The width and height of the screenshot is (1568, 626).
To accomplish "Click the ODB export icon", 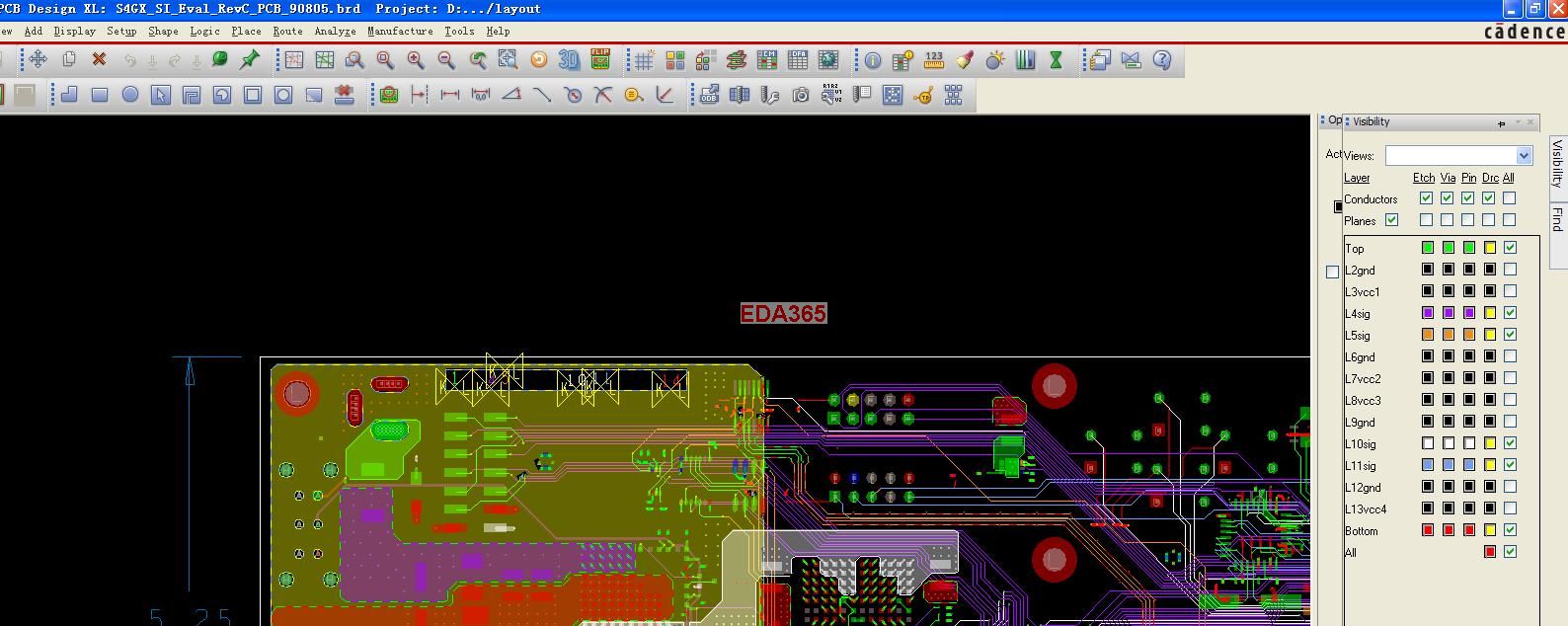I will [709, 95].
